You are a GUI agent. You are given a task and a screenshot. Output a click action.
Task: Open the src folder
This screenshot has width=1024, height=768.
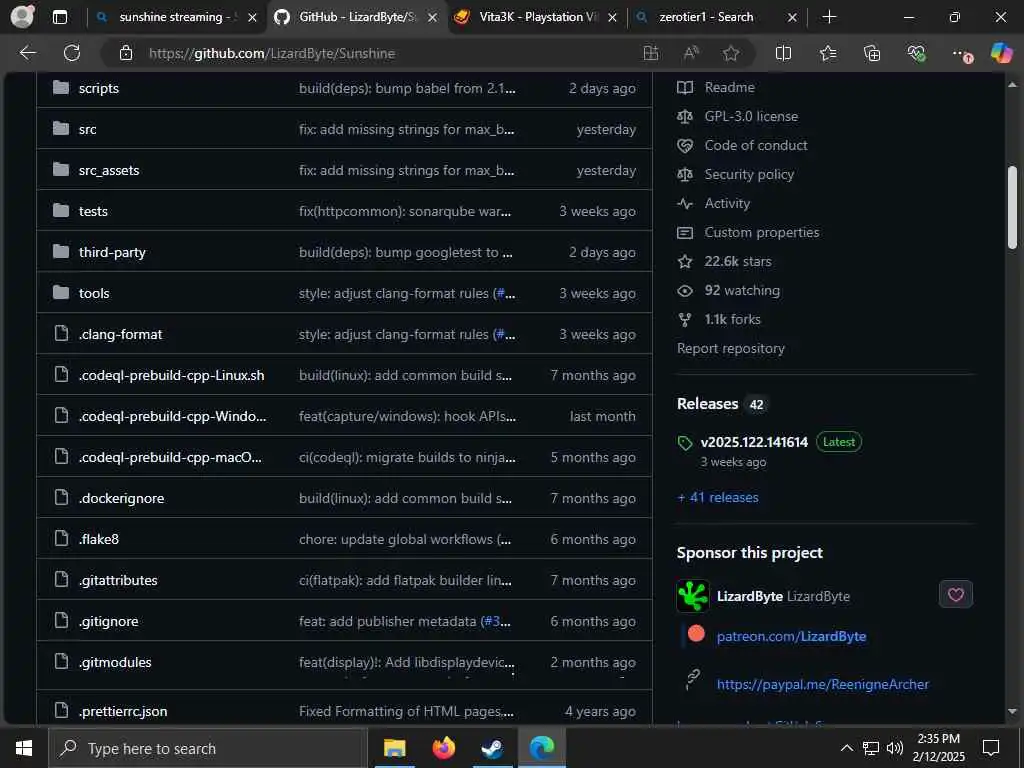pyautogui.click(x=88, y=129)
